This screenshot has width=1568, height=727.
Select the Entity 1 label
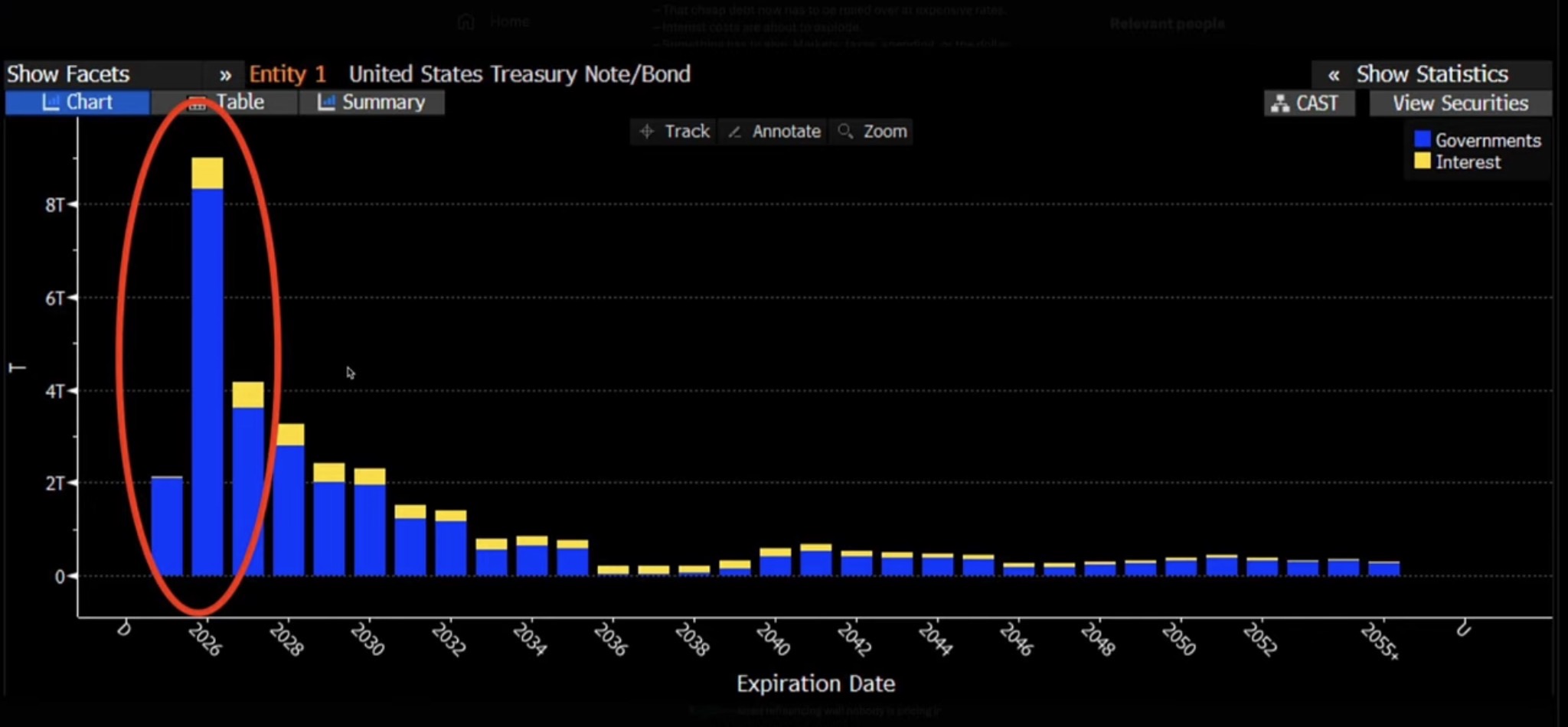tap(287, 74)
